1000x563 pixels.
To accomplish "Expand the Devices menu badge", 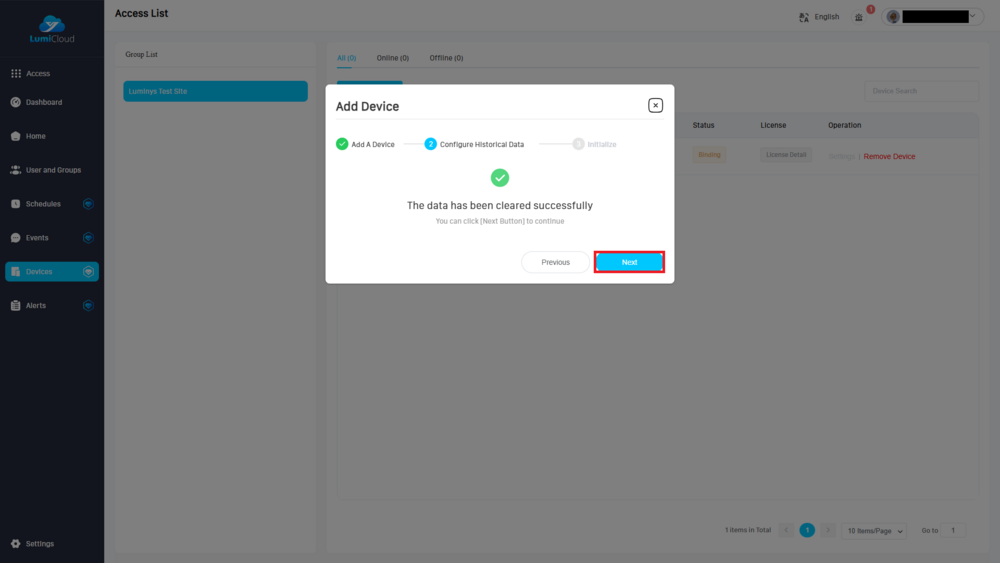I will (88, 271).
